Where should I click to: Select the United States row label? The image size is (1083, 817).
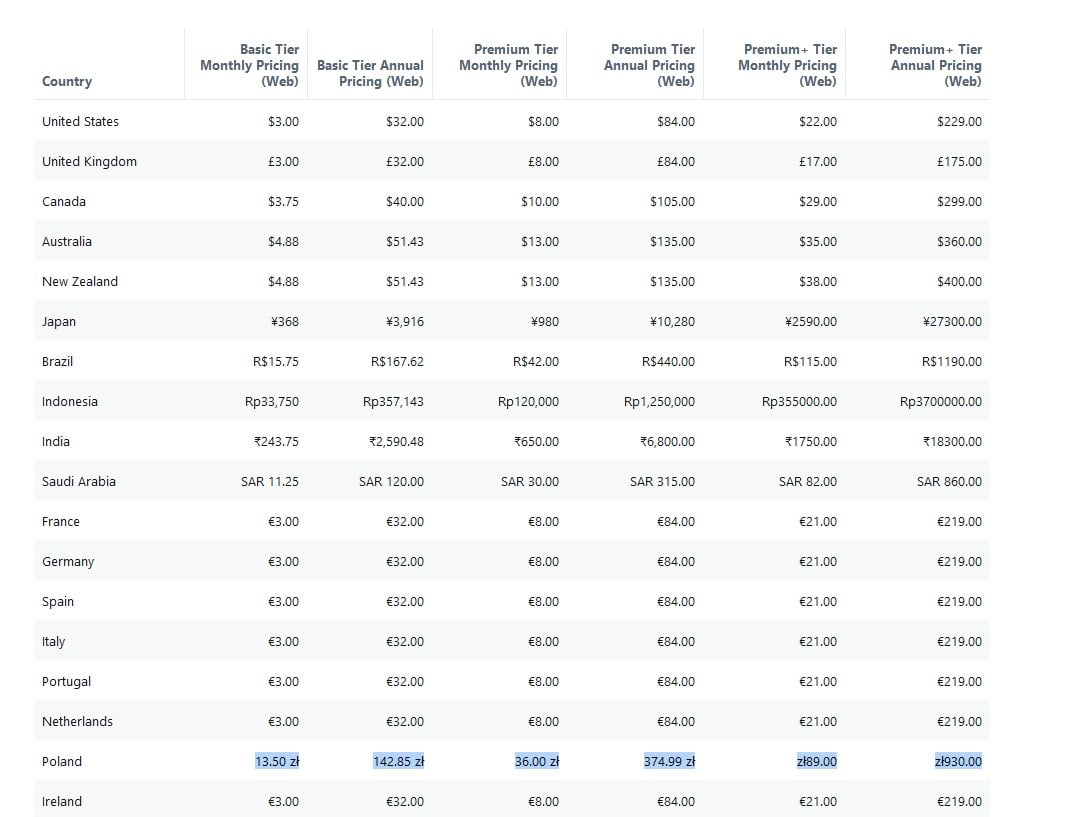(80, 121)
